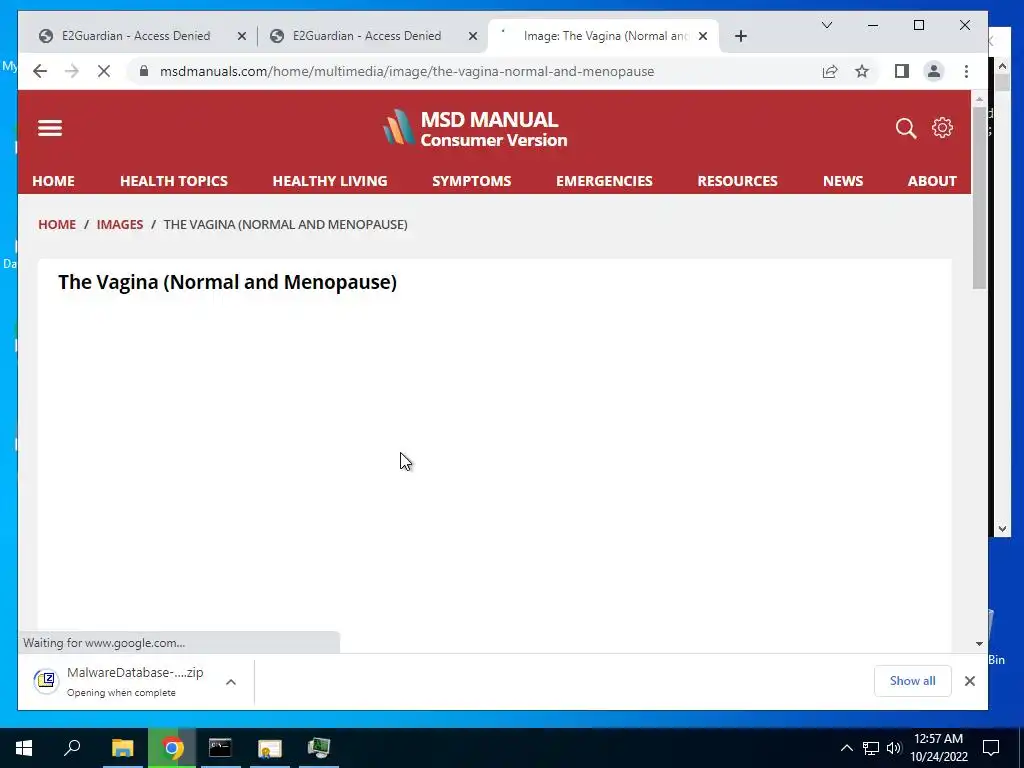This screenshot has width=1024, height=768.
Task: Click the background window scroll down arrow
Action: [1002, 530]
